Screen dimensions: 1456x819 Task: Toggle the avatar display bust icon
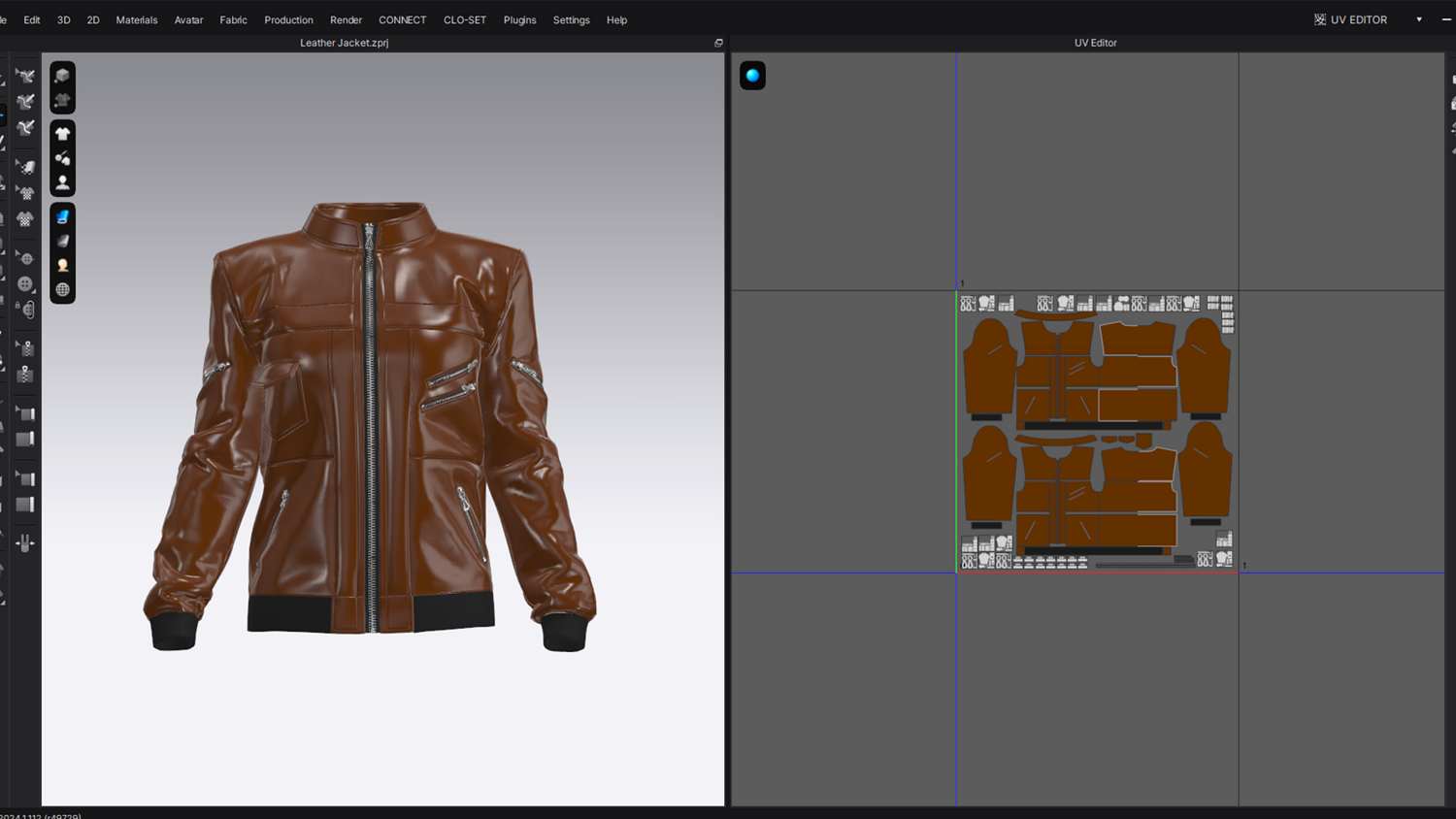point(62,182)
